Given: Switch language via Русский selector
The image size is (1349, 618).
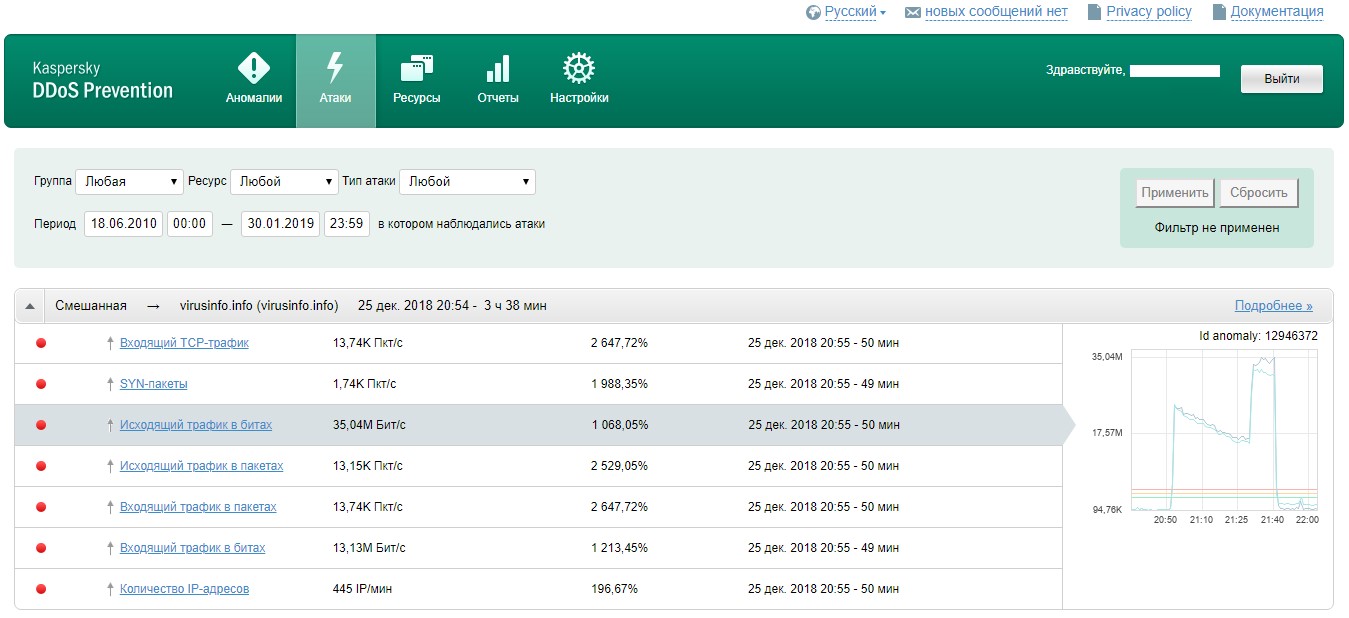Looking at the screenshot, I should 848,12.
